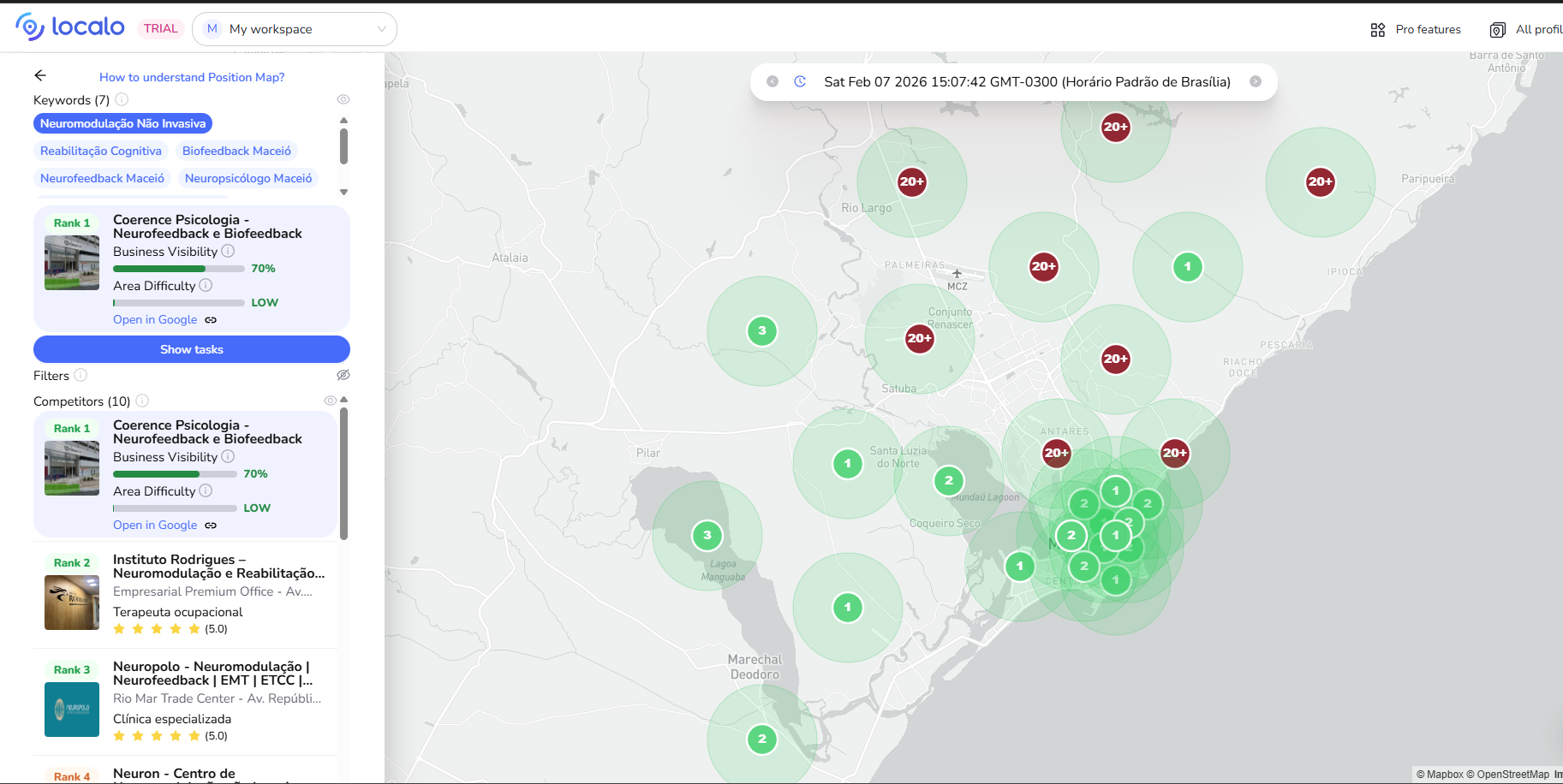Screen dimensions: 1563x784
Task: Select keyword Neuromodulação Não Invasiva
Action: (x=122, y=123)
